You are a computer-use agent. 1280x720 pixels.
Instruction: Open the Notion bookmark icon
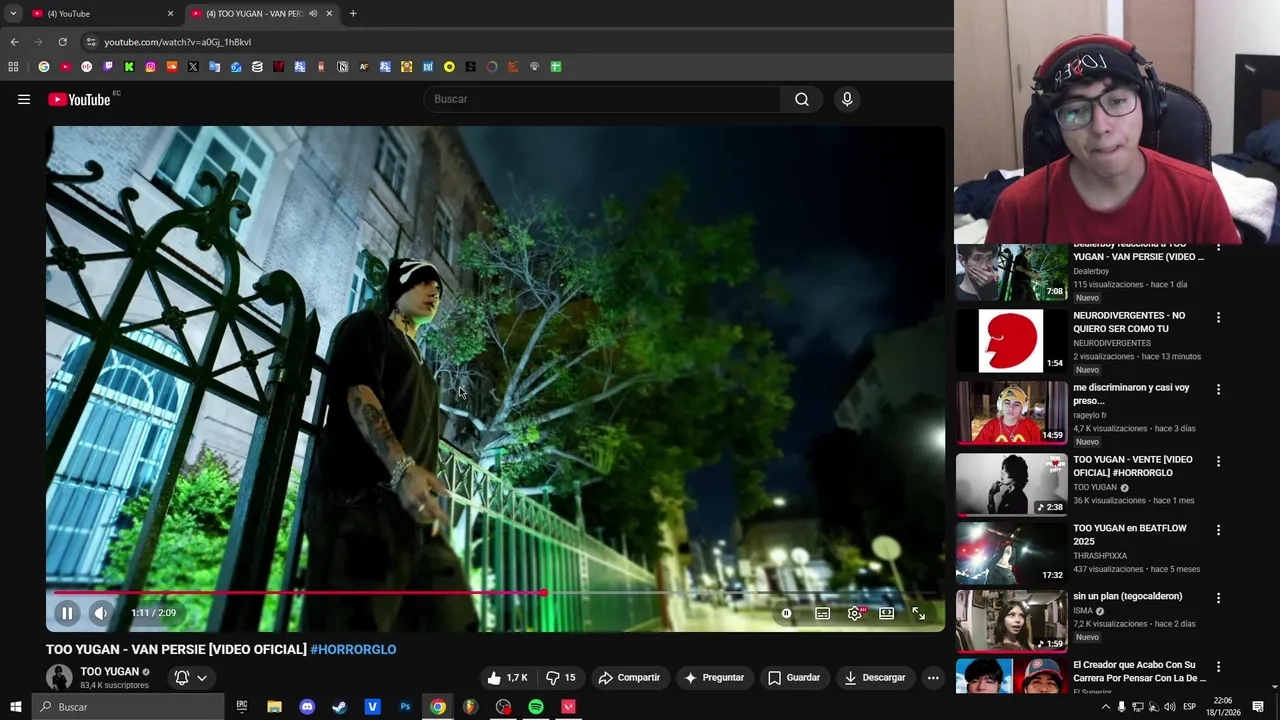click(x=343, y=67)
